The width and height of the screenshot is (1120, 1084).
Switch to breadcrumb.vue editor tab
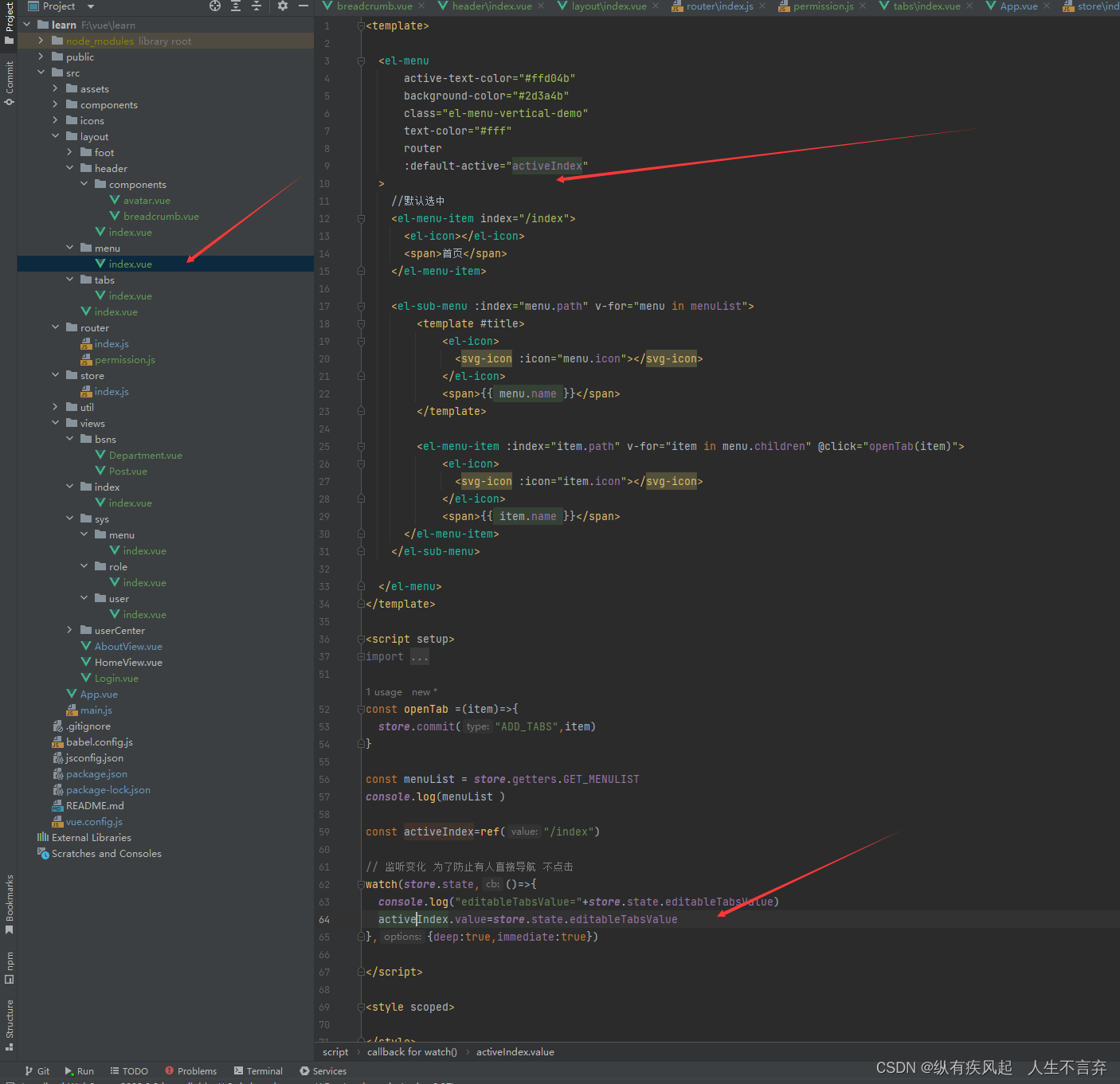[374, 6]
